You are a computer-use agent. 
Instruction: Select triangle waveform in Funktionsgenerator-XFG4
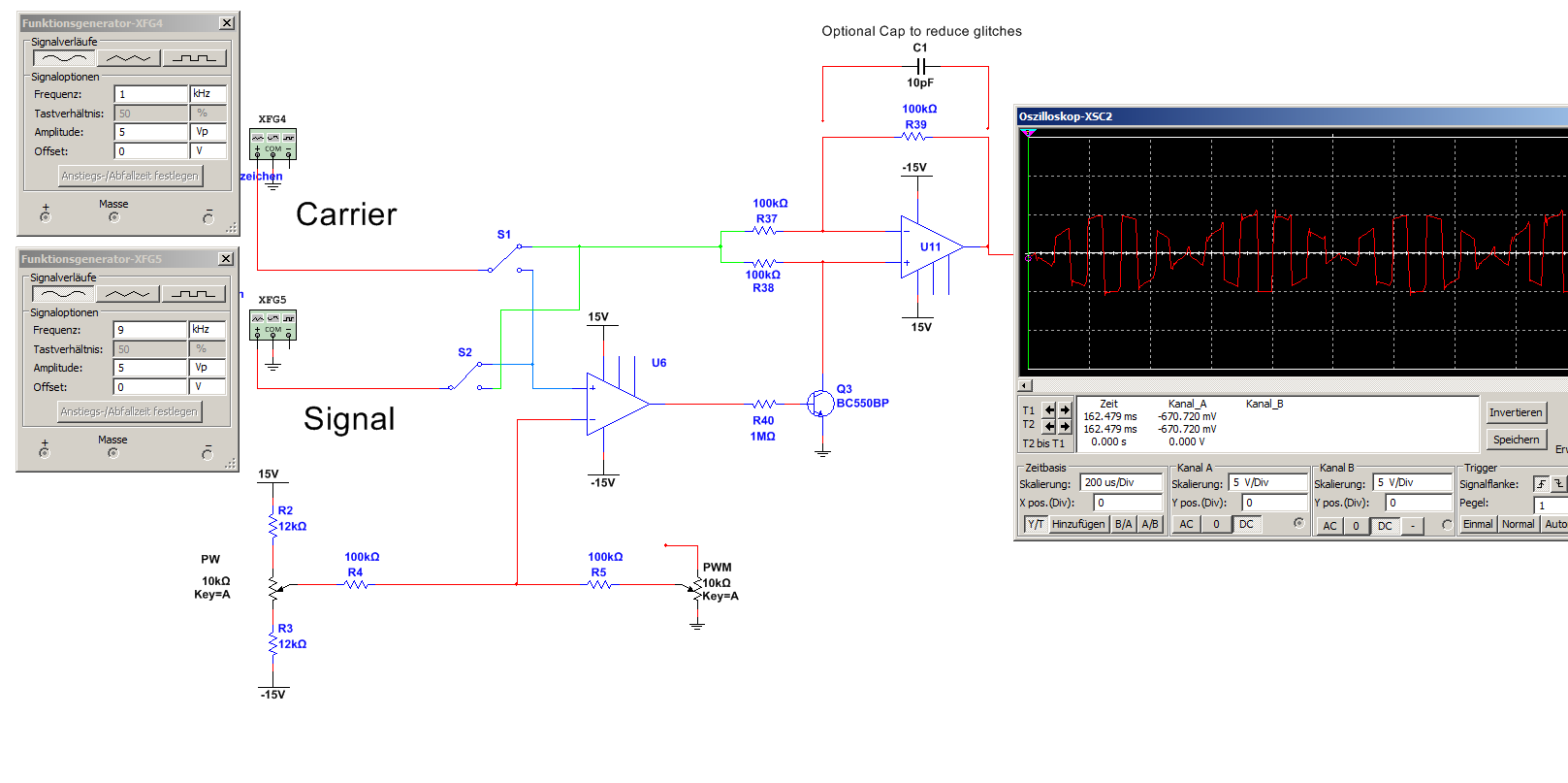pos(128,58)
